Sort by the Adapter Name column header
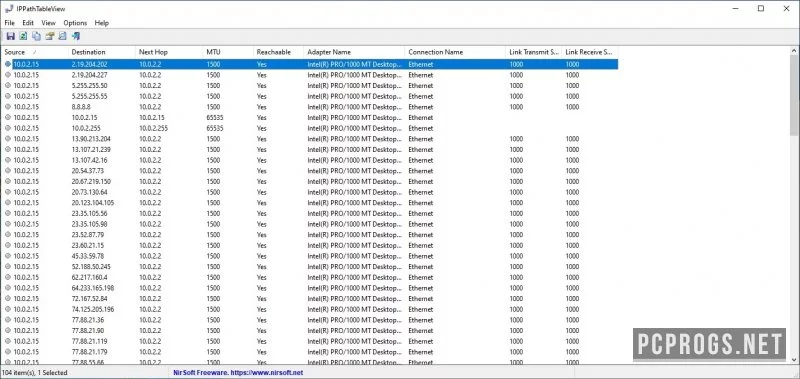This screenshot has width=800, height=379. pos(355,52)
